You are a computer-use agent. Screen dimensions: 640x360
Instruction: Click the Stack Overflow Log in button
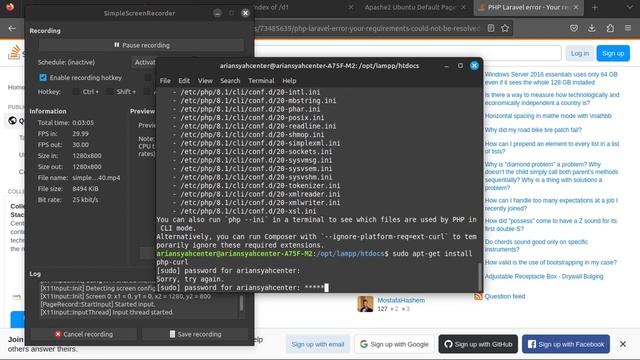tap(580, 53)
